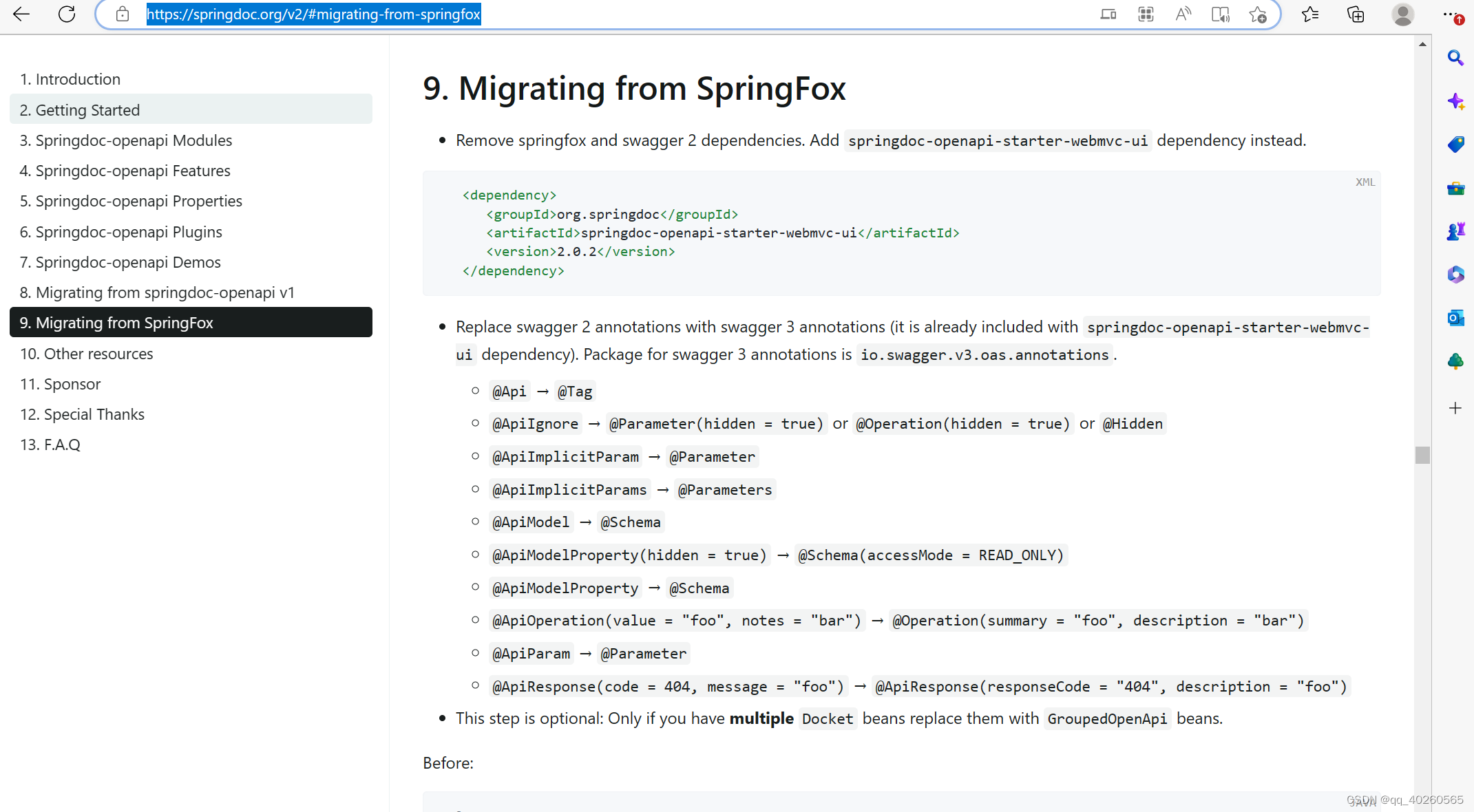Click the vertical scrollbar thumb
This screenshot has width=1474, height=812.
pos(1422,455)
